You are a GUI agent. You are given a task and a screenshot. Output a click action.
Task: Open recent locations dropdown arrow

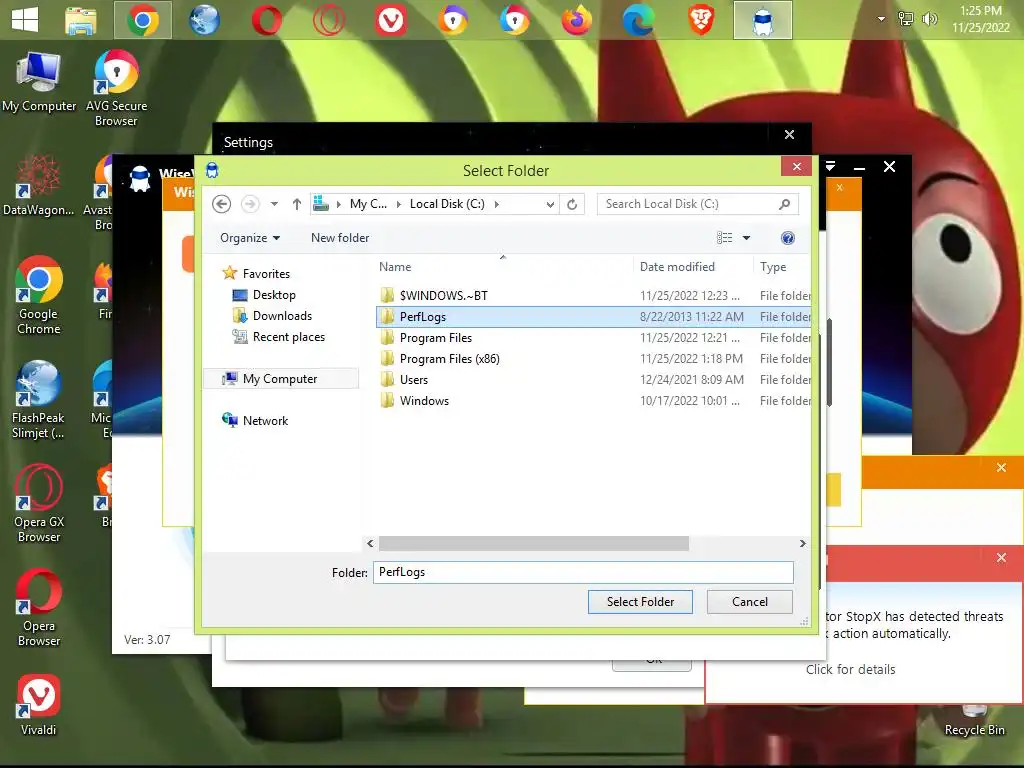click(274, 204)
